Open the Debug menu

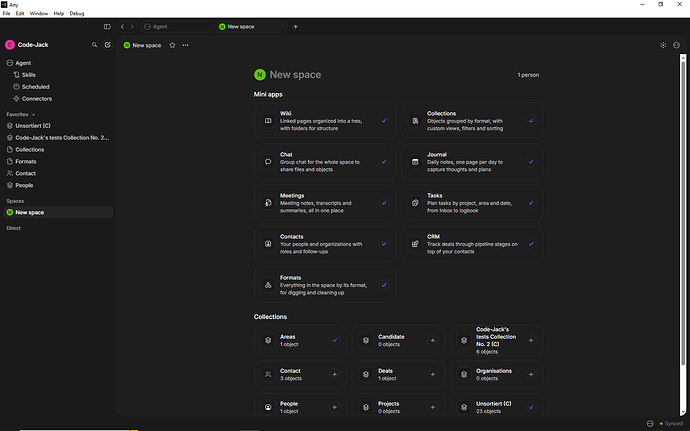pos(77,14)
